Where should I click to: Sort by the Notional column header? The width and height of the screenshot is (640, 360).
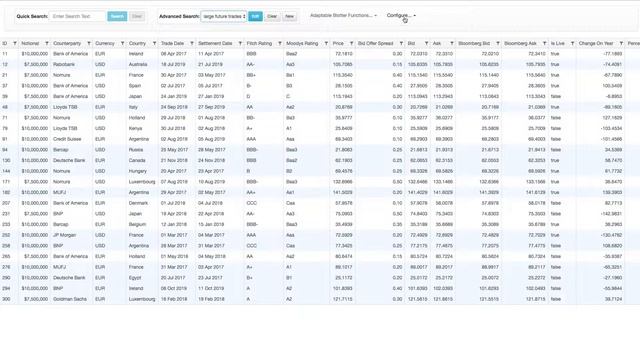tap(30, 43)
